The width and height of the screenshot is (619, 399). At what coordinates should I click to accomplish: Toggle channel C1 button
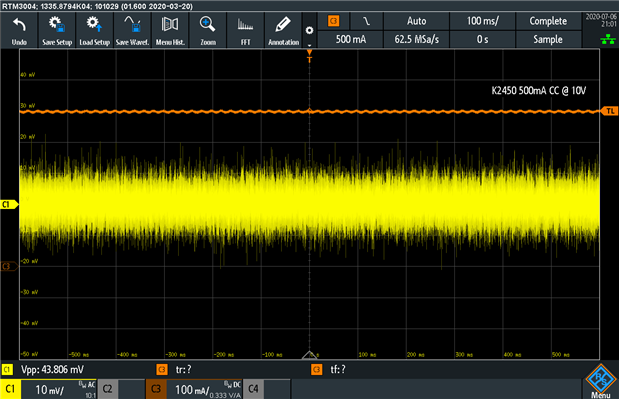[10, 389]
